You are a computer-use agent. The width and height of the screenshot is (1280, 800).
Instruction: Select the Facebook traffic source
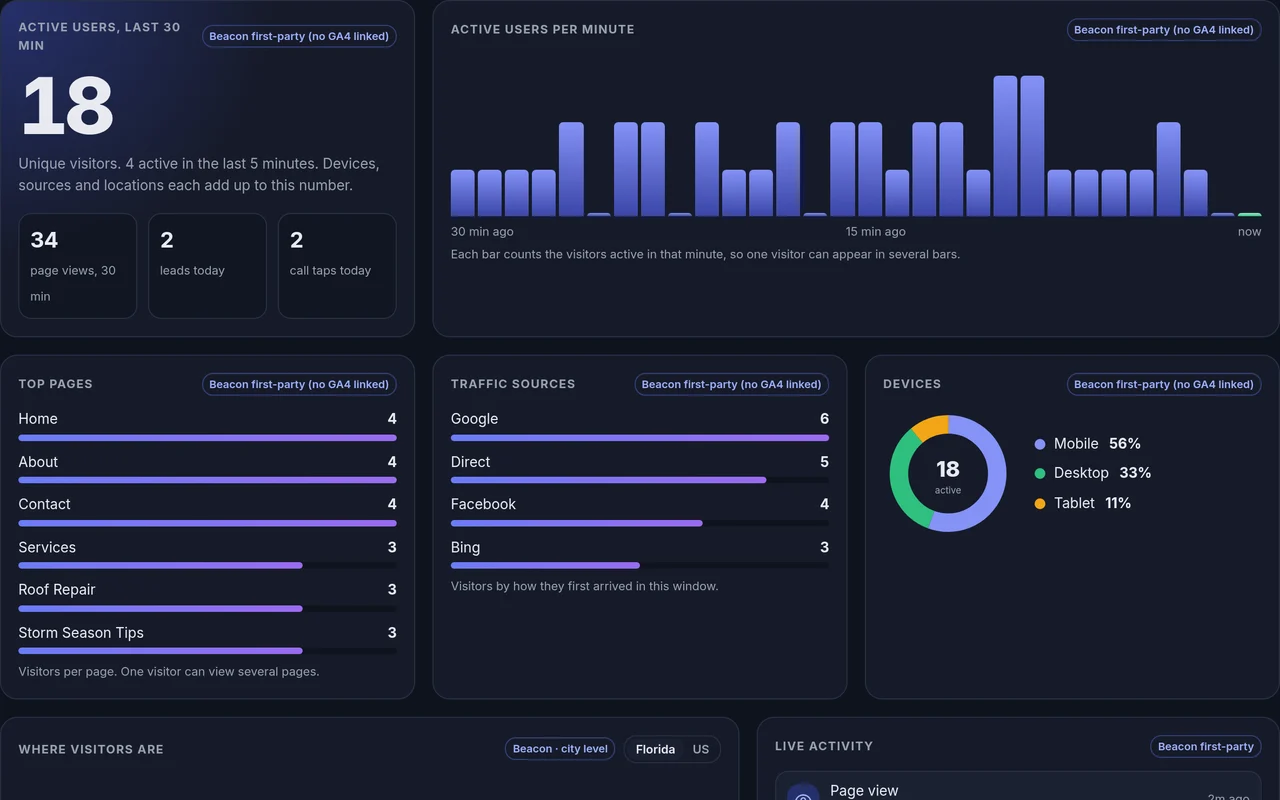pos(640,511)
